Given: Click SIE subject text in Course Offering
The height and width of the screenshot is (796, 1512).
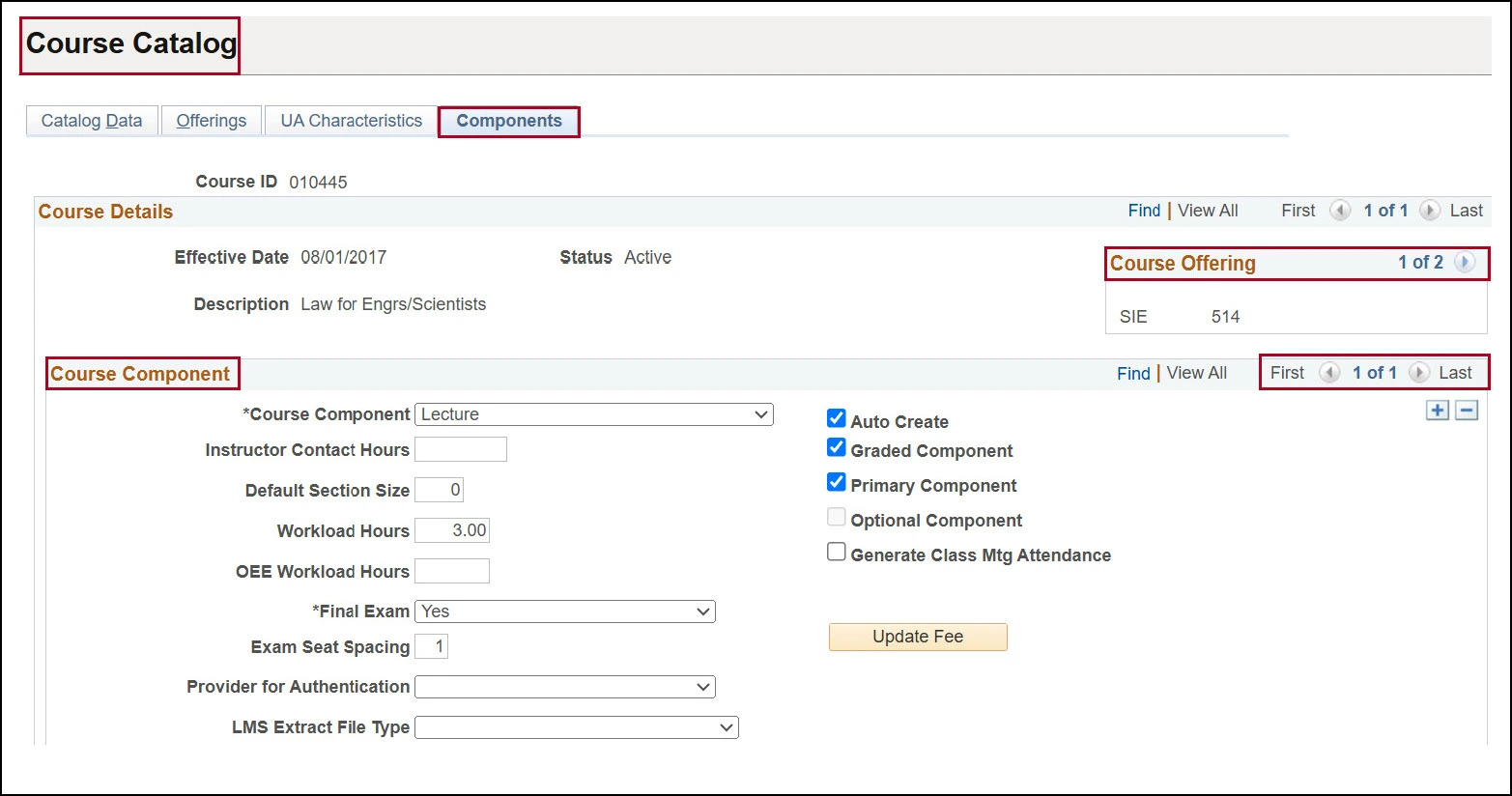Looking at the screenshot, I should click(x=1133, y=317).
